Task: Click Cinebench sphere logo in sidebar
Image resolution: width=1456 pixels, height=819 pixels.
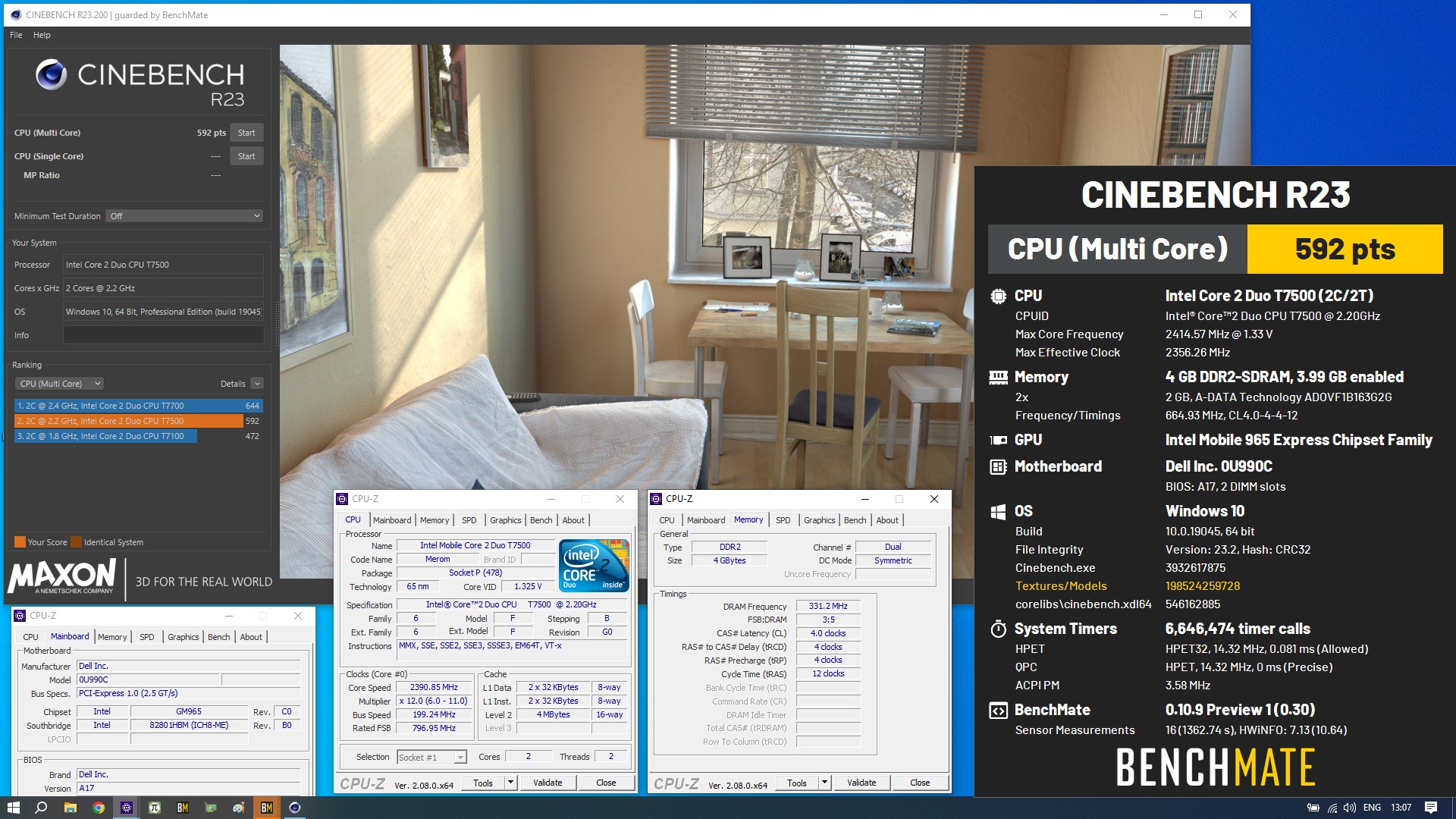Action: (x=52, y=74)
